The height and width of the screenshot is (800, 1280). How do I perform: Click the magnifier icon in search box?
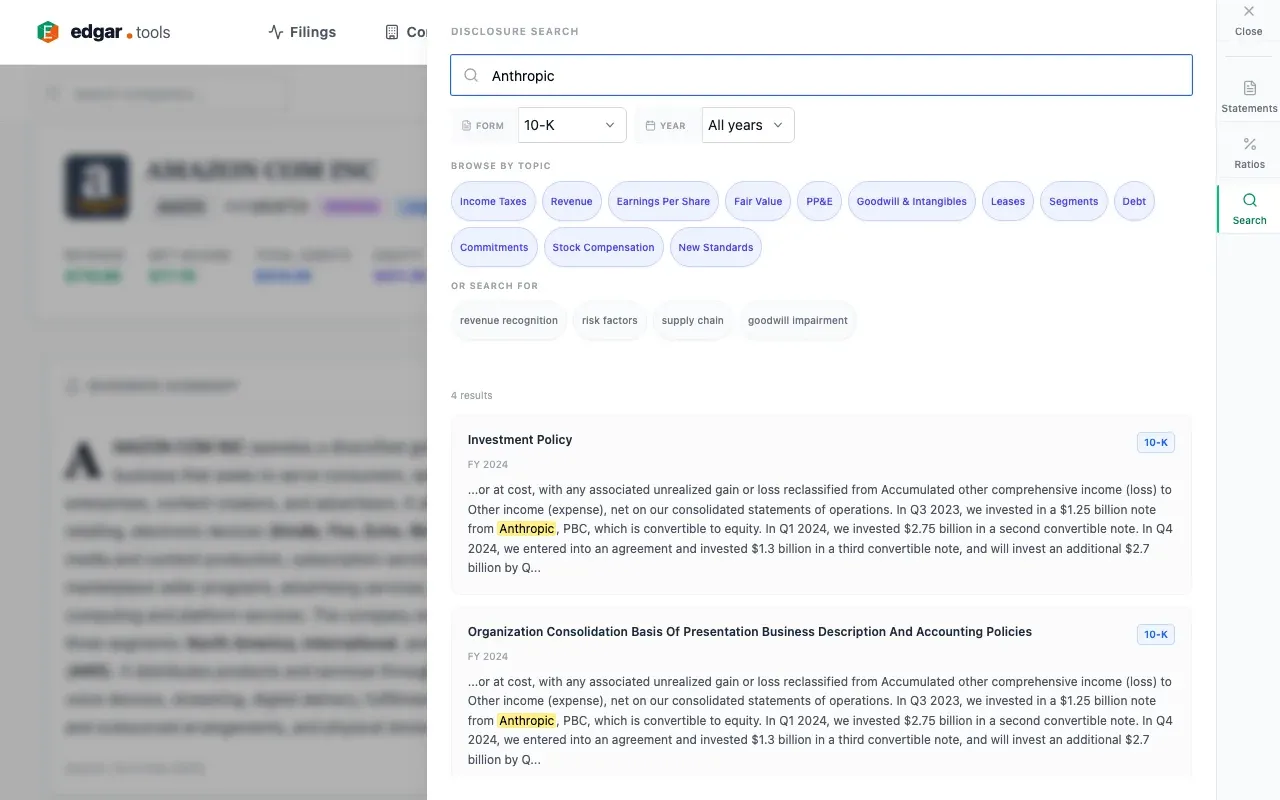471,75
